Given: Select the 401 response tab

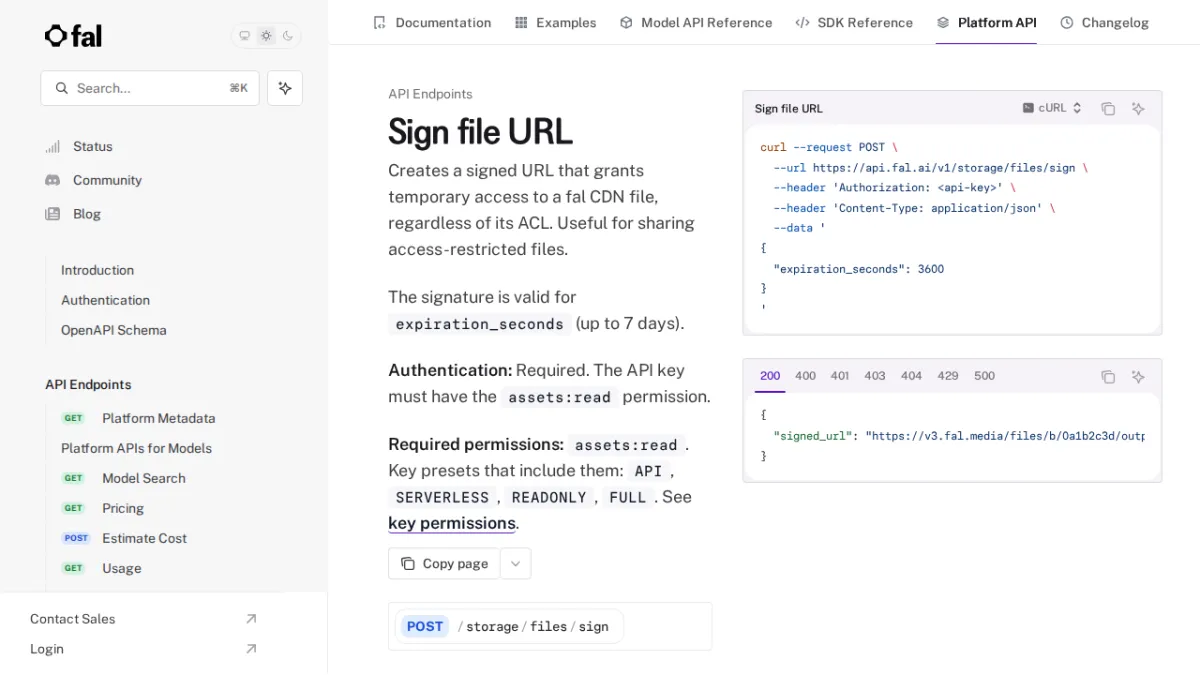Looking at the screenshot, I should pos(840,376).
